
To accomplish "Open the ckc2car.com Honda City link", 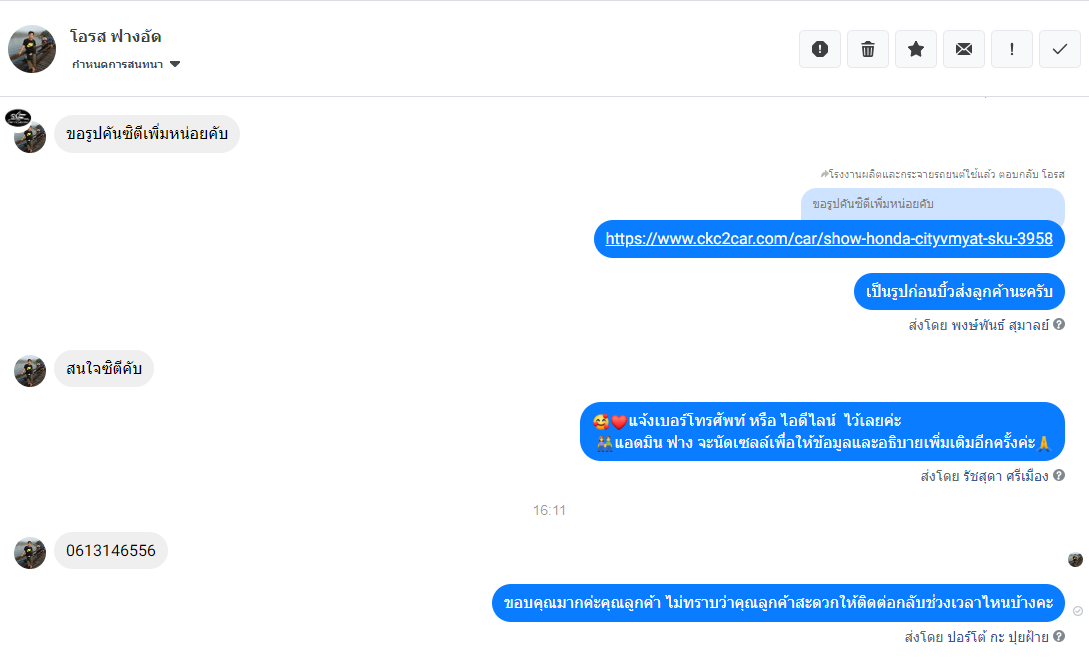I will coord(829,239).
